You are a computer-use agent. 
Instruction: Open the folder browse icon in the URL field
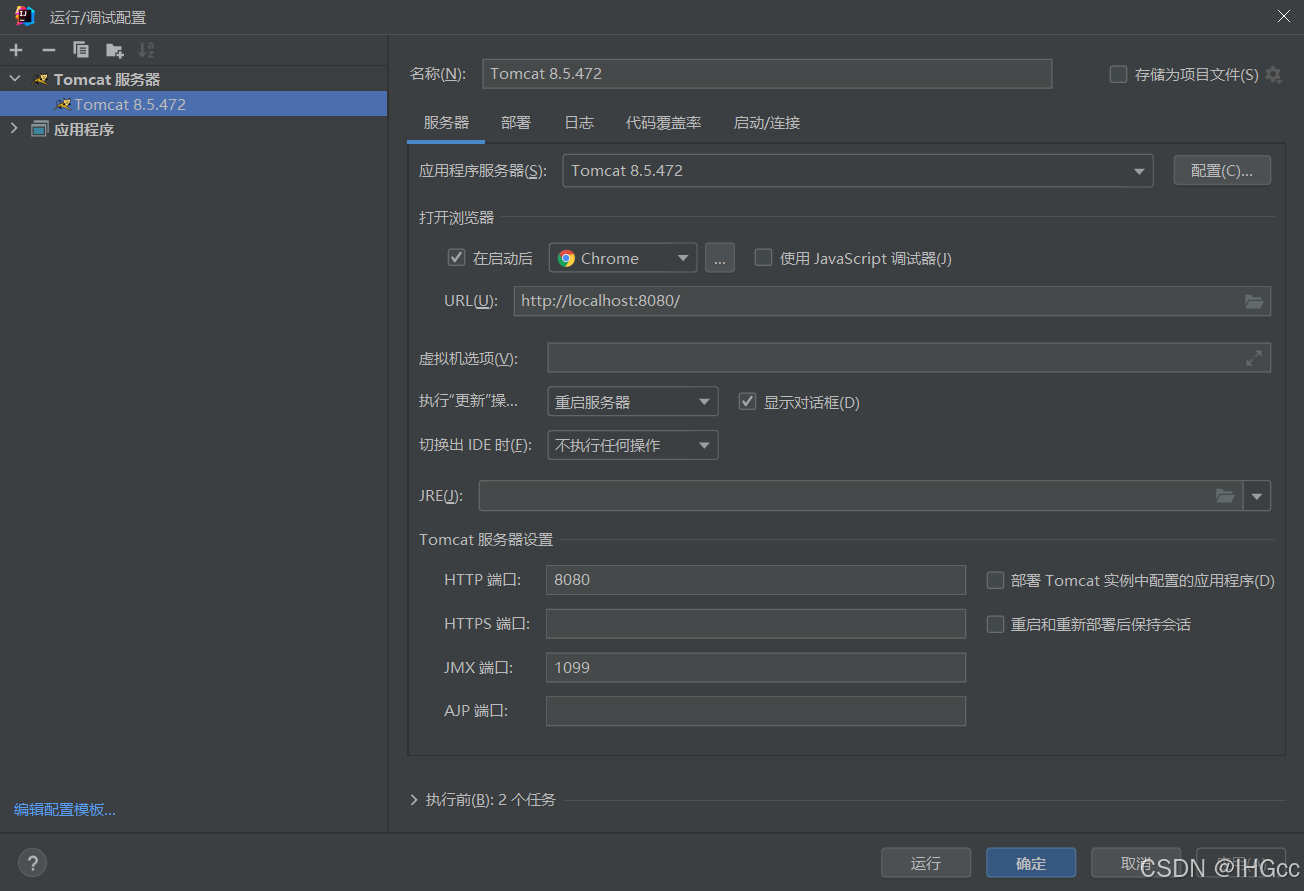[1254, 301]
